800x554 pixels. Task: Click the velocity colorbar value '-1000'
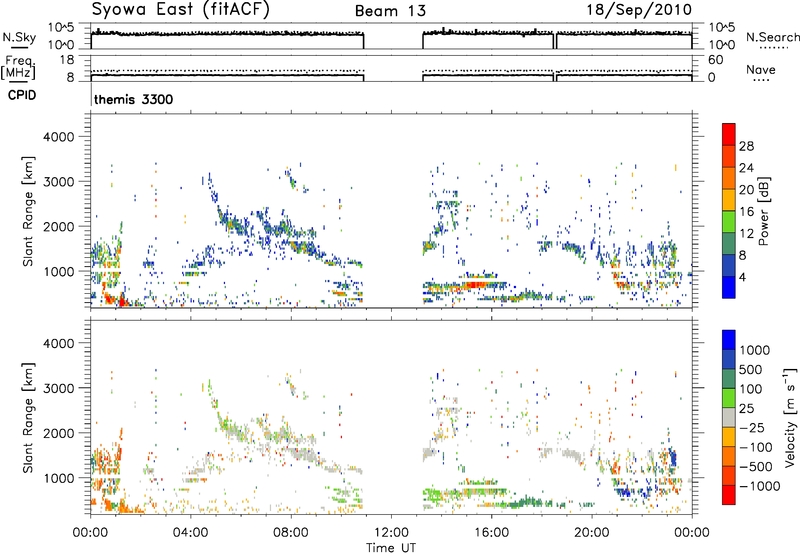pyautogui.click(x=760, y=486)
